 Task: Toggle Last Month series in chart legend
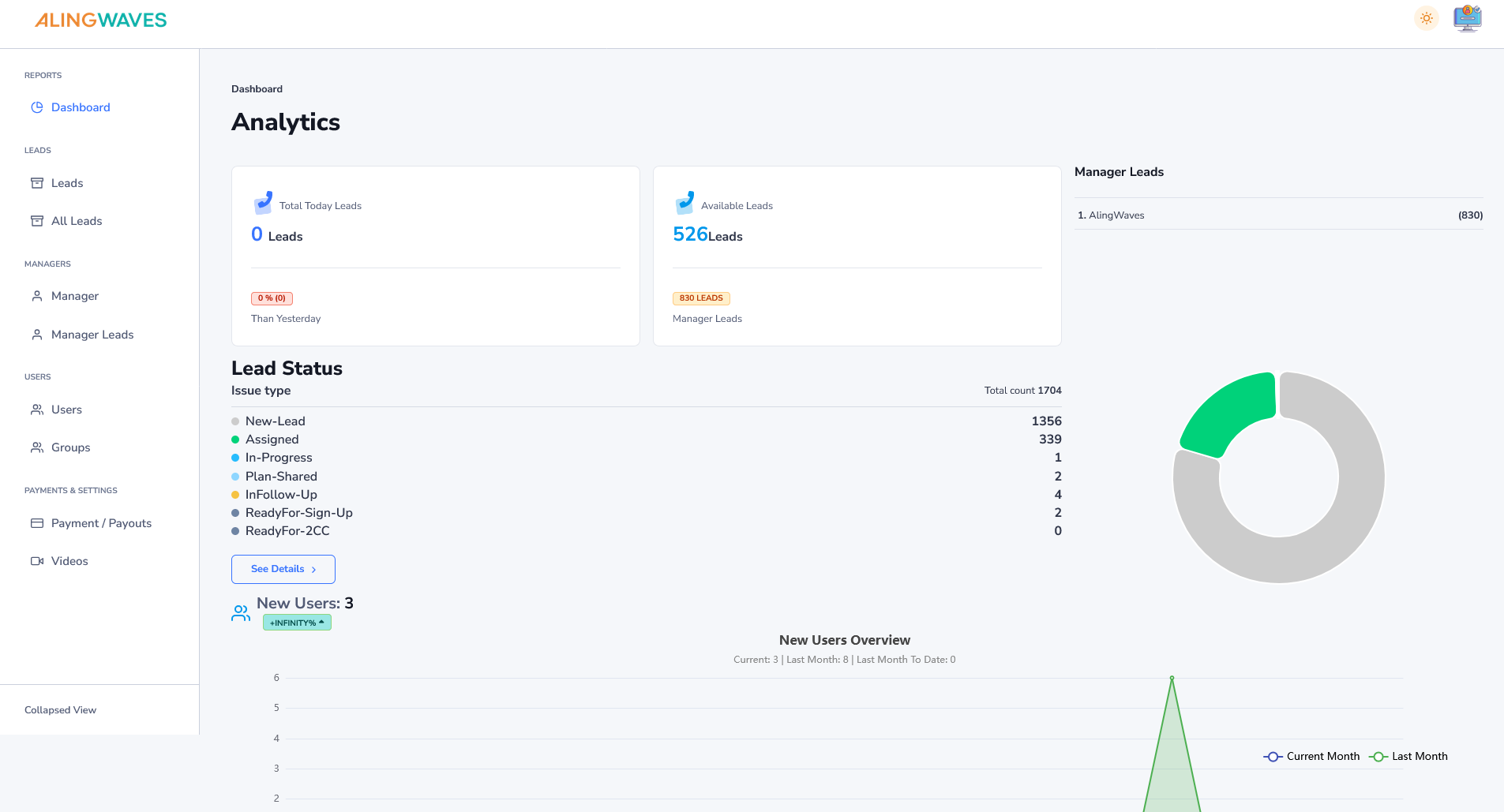(1408, 756)
